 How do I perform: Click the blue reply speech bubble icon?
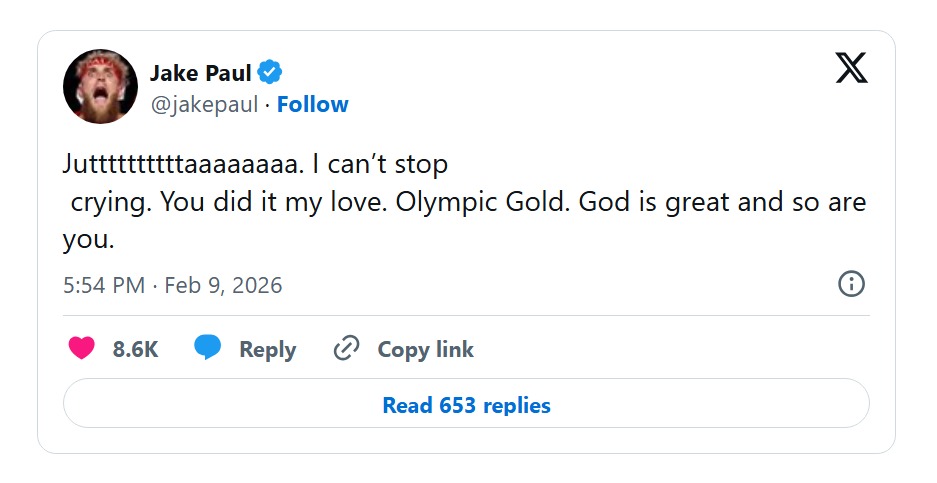(207, 348)
